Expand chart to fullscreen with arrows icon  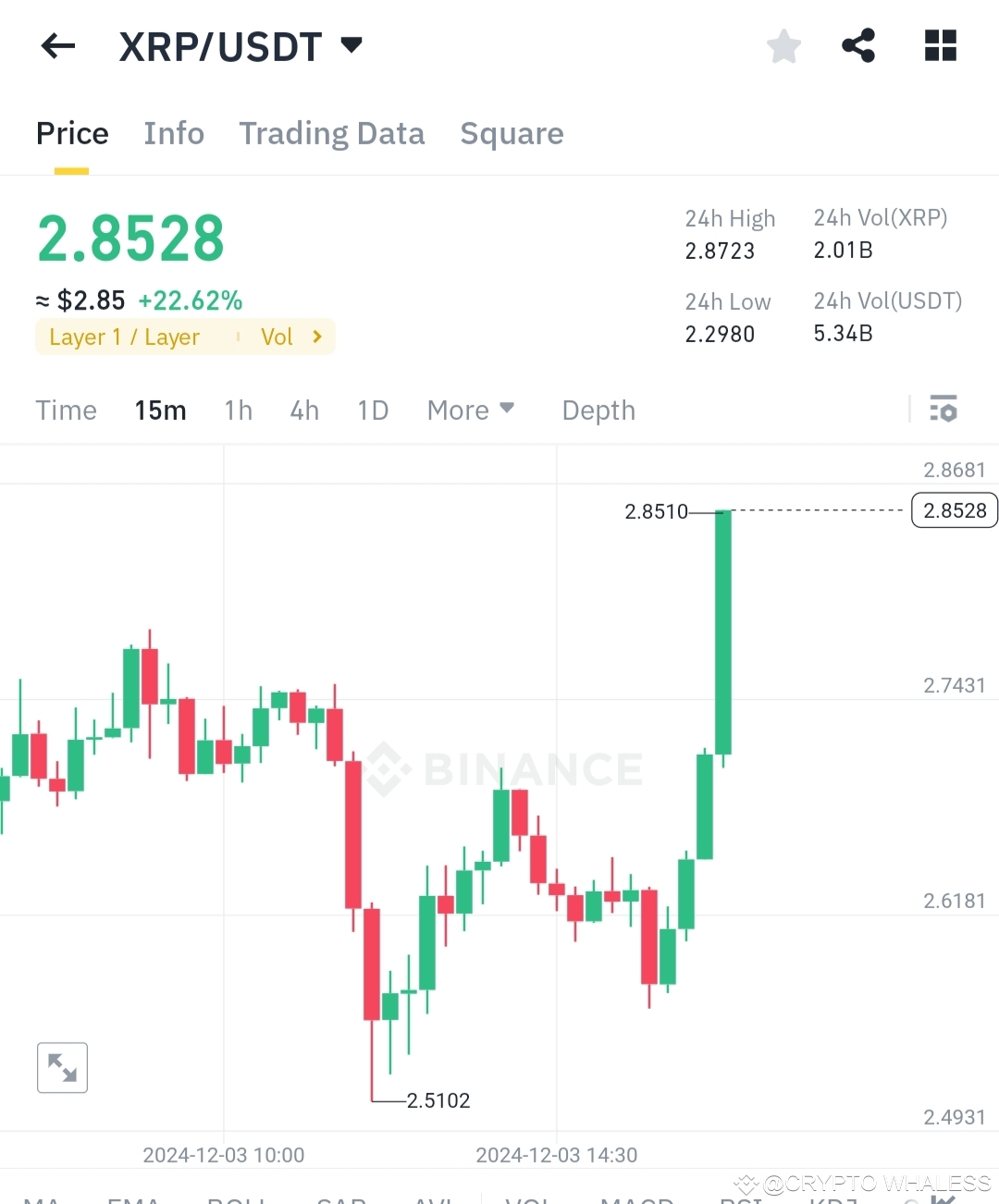pyautogui.click(x=62, y=1067)
